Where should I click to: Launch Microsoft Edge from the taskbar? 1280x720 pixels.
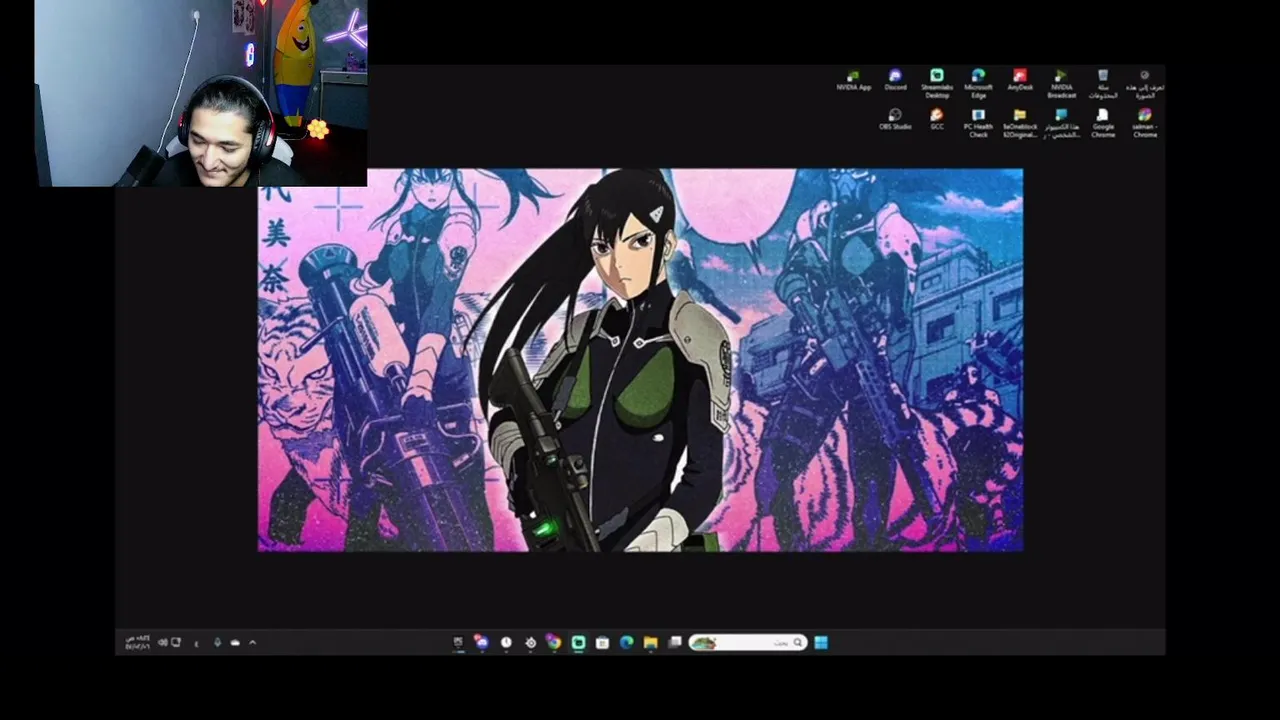[626, 642]
